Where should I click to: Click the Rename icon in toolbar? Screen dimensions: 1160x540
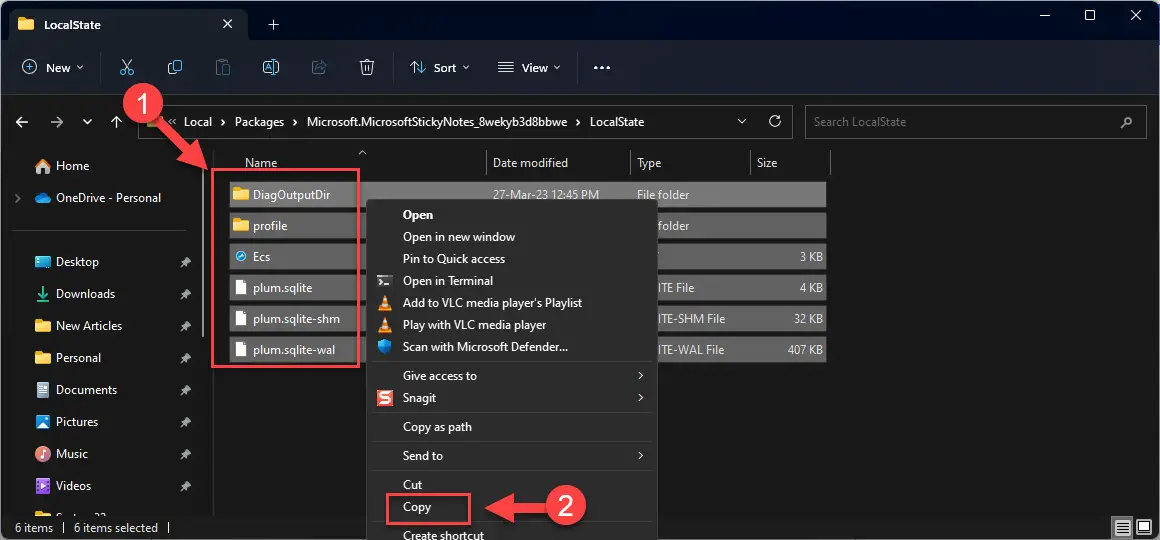[271, 67]
